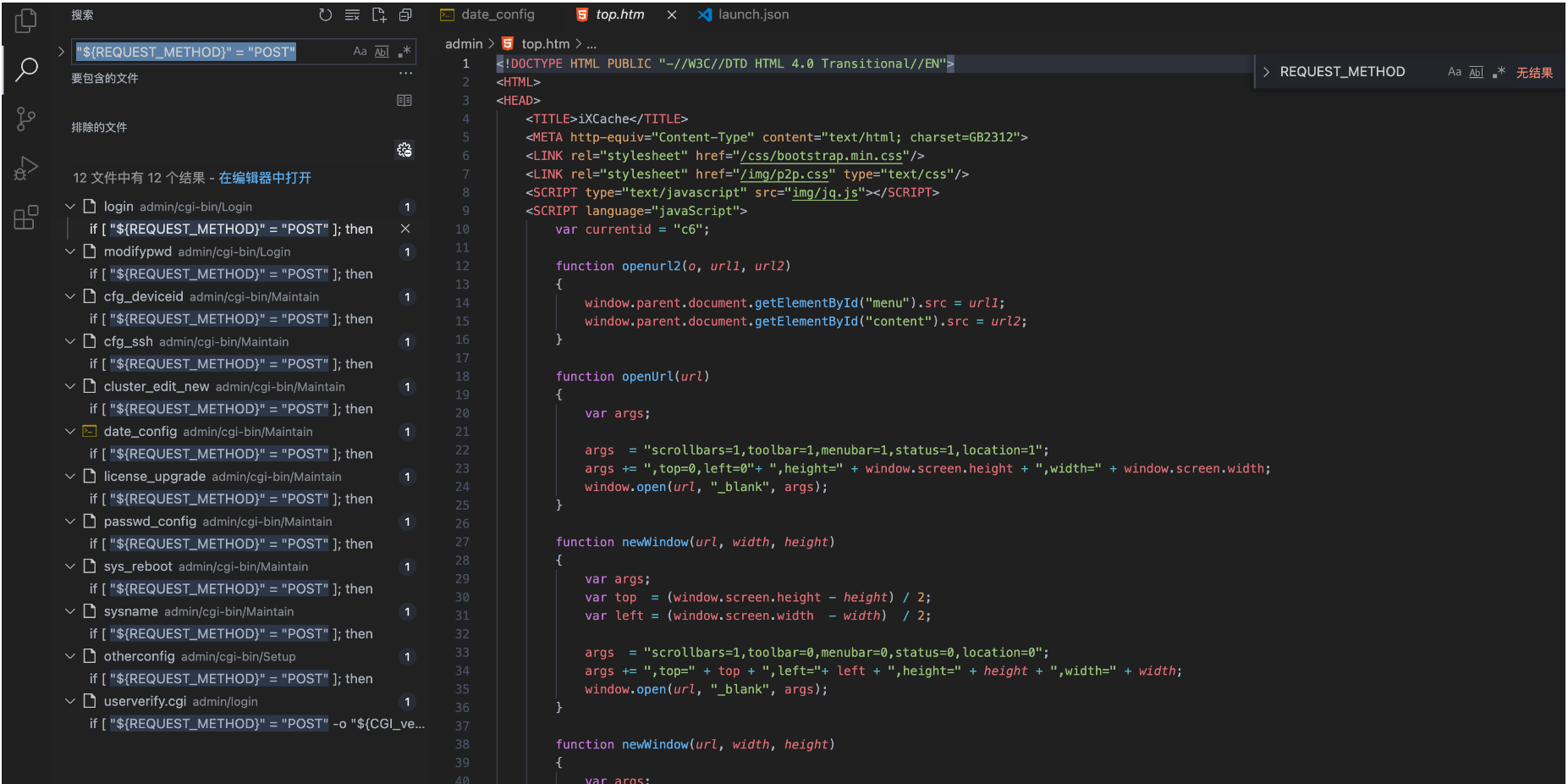
Task: Toggle use exclude settings gear icon
Action: tap(404, 150)
